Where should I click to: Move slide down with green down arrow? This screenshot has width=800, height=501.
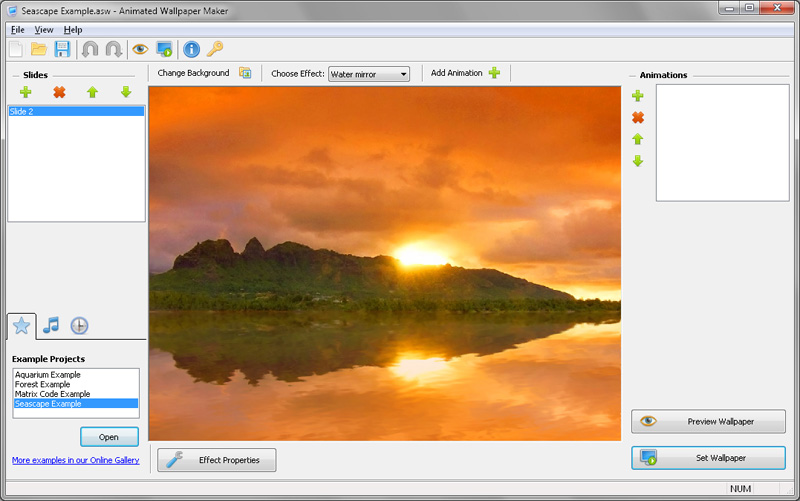click(126, 92)
